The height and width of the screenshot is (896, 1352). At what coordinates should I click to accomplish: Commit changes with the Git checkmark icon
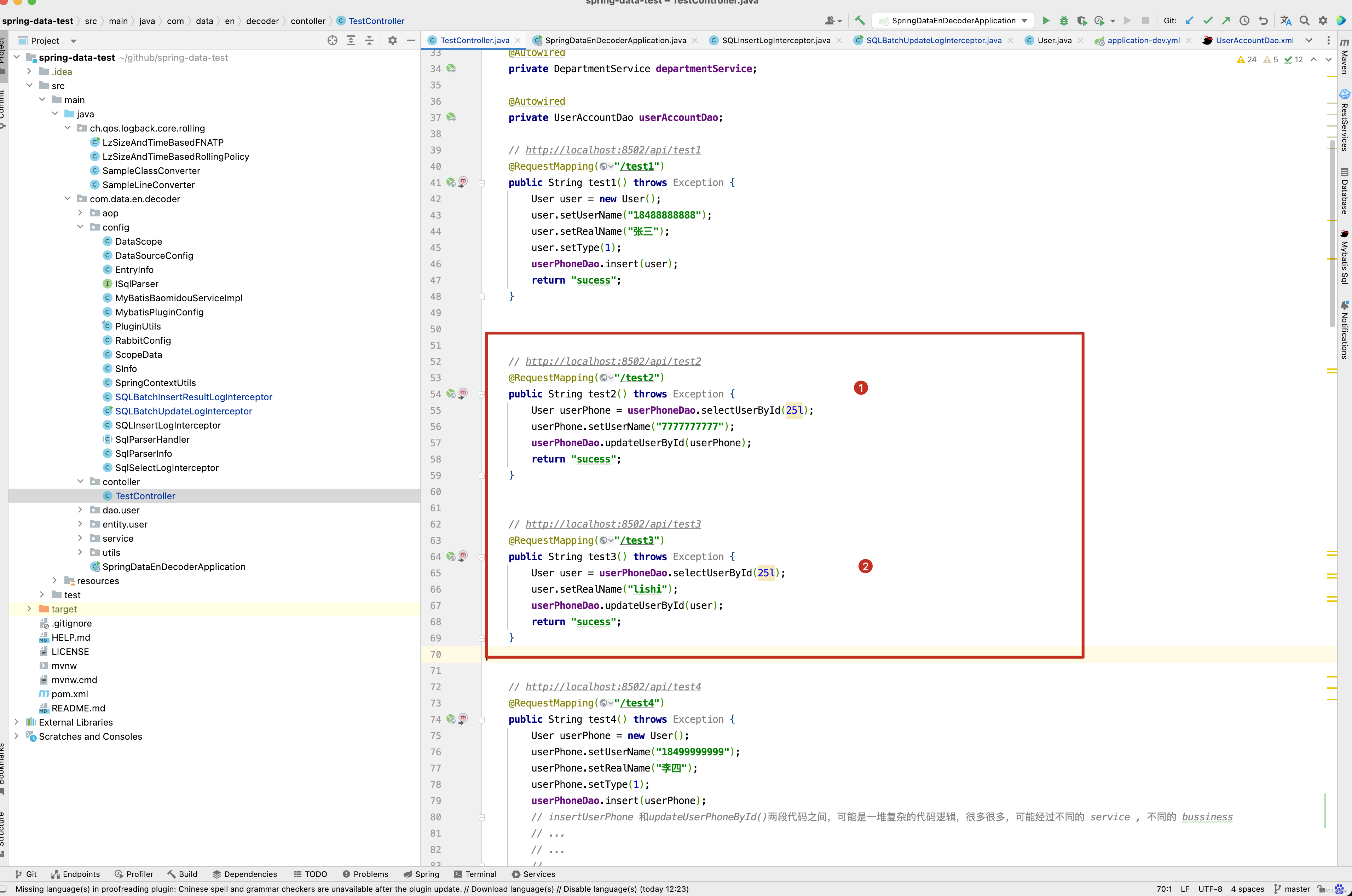pos(1207,21)
